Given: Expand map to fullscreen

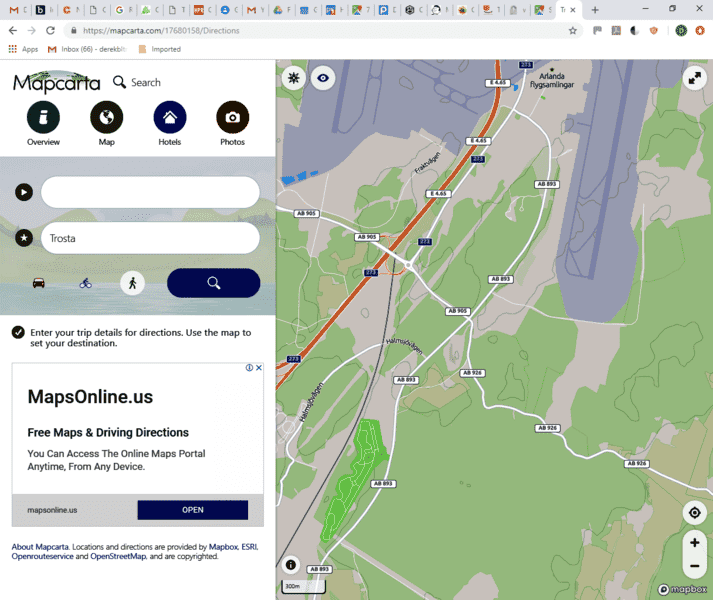Looking at the screenshot, I should click(x=694, y=78).
